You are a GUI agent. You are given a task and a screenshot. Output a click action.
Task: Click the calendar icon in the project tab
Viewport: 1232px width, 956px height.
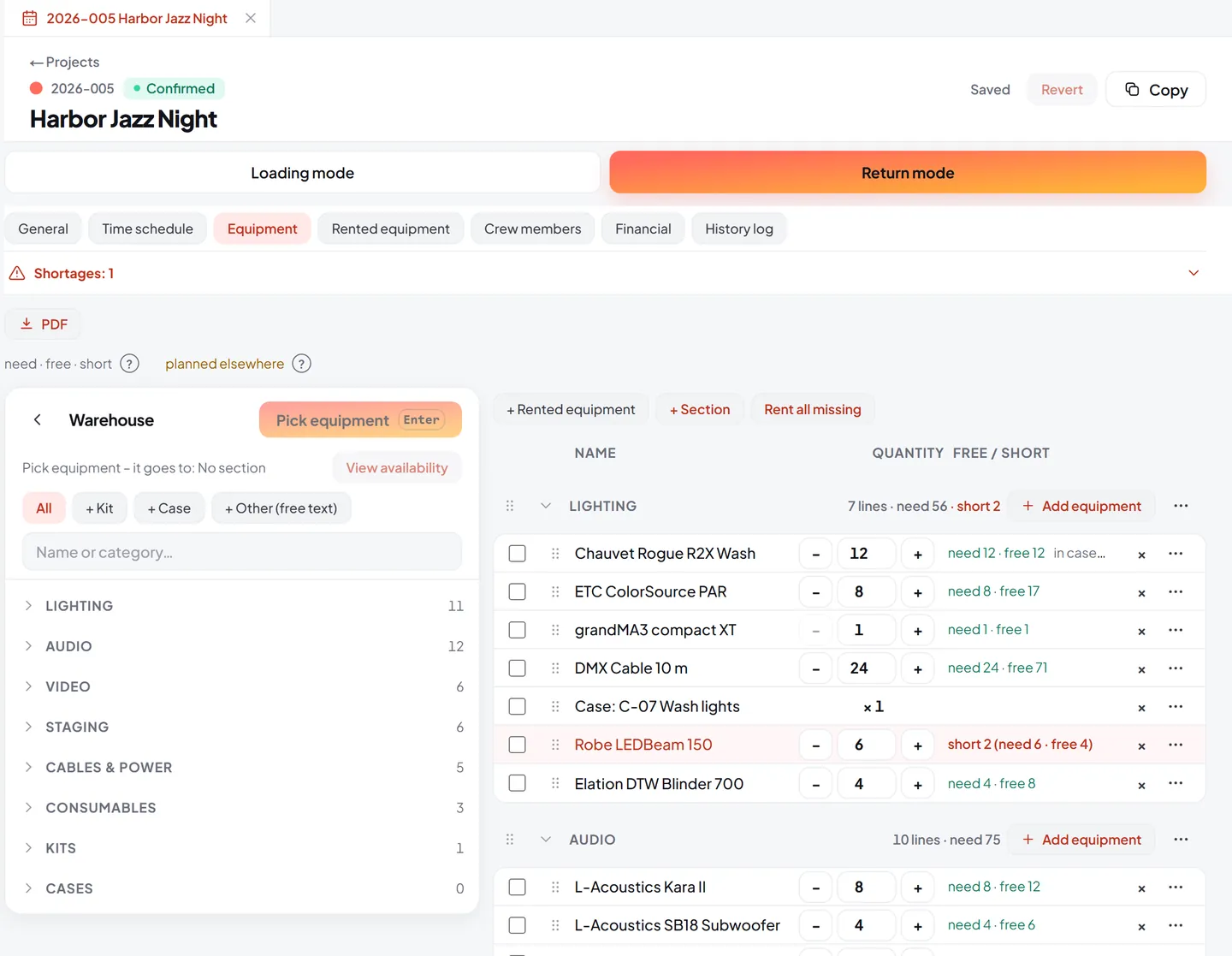pyautogui.click(x=29, y=18)
